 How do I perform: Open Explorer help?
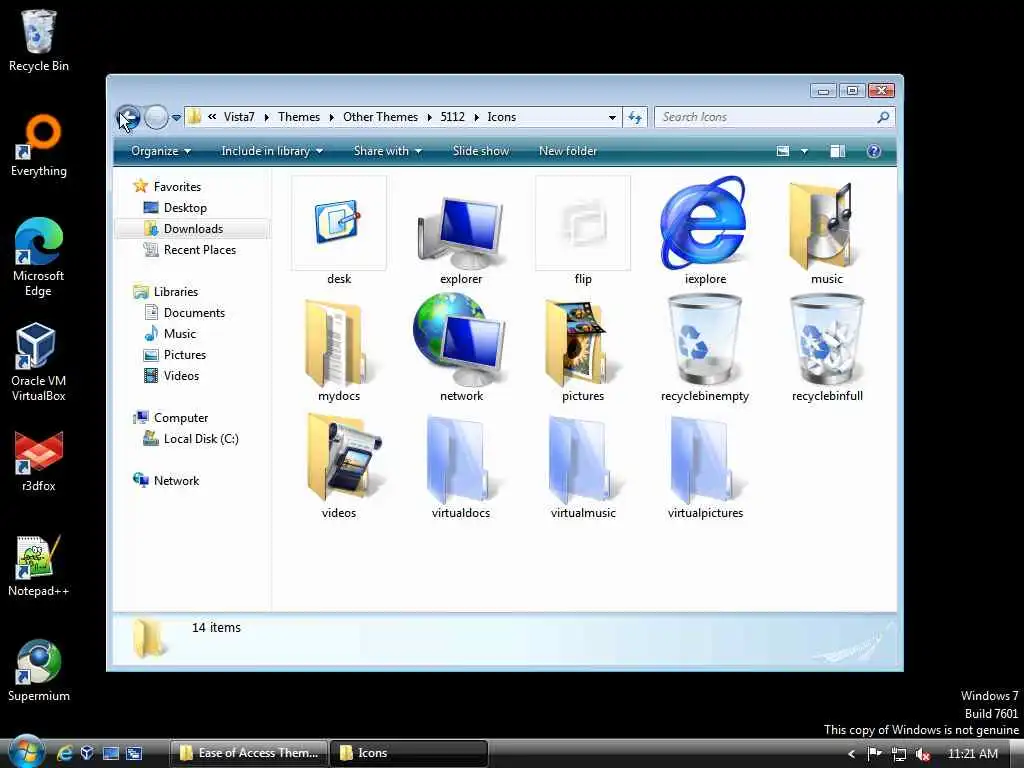coord(873,152)
